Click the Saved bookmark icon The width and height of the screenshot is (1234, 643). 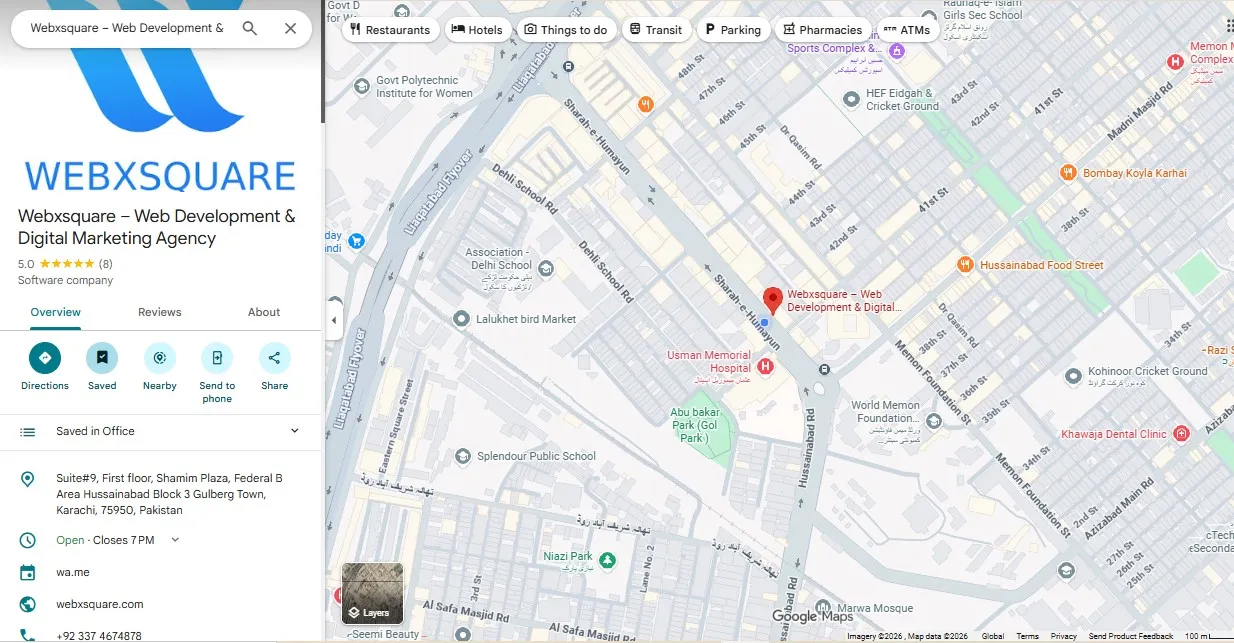(102, 358)
